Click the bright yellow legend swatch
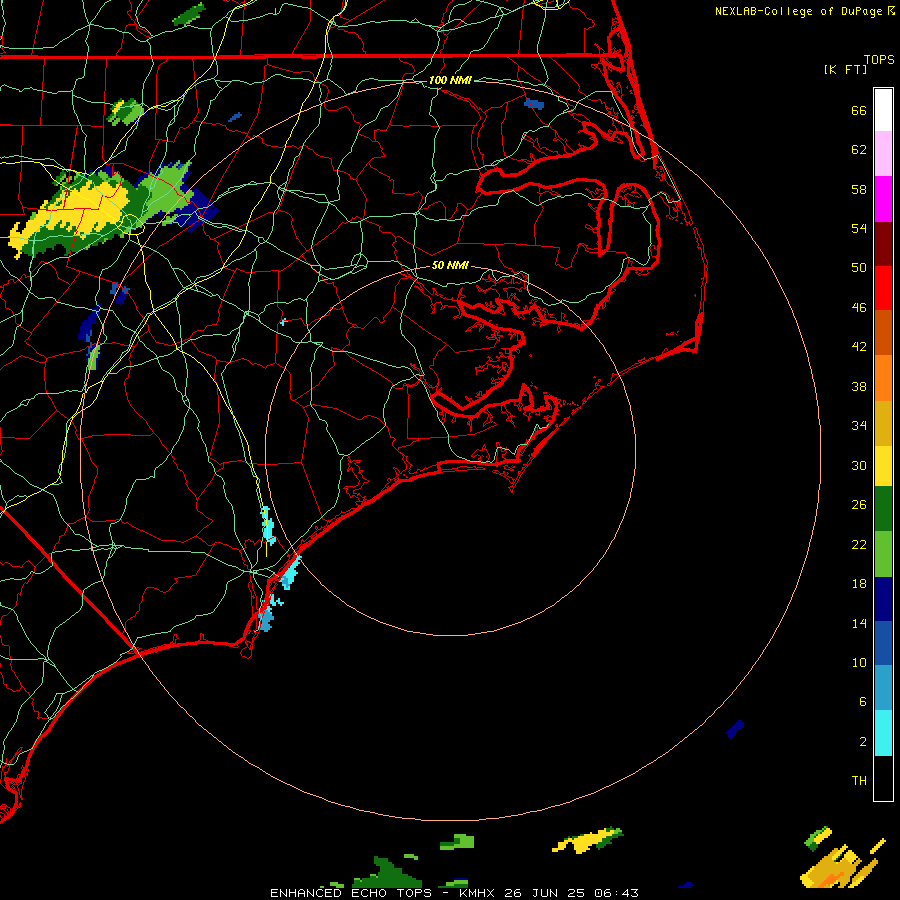This screenshot has height=900, width=900. (883, 466)
